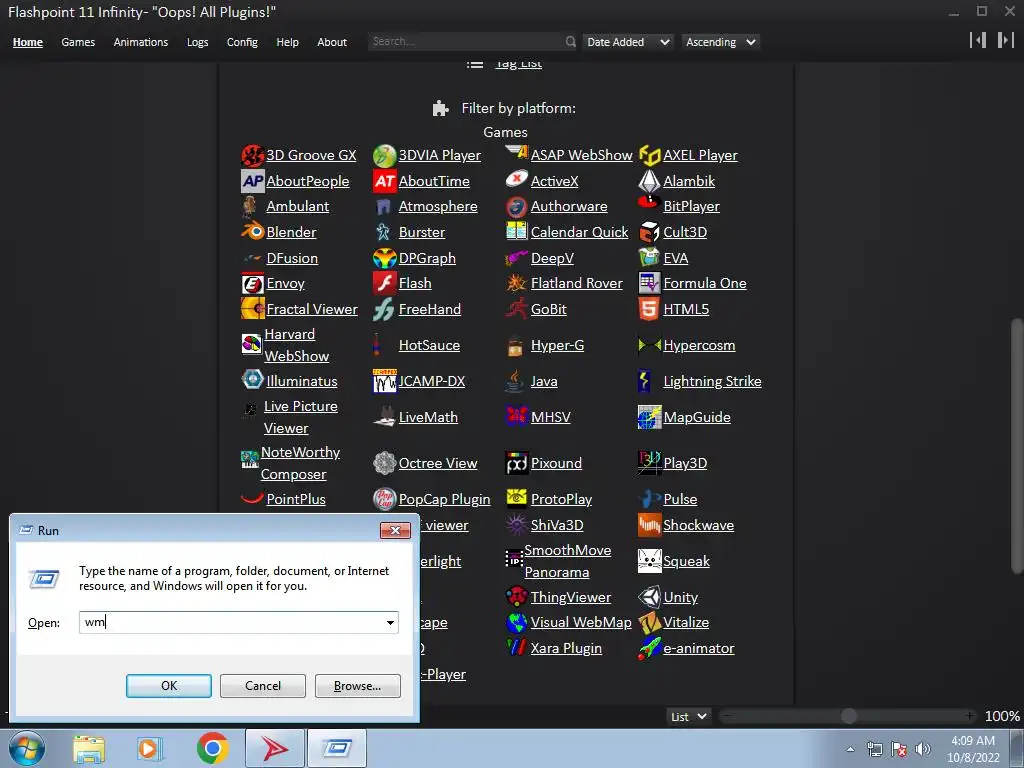Viewport: 1024px width, 768px height.
Task: Switch to the Home tab
Action: (27, 42)
